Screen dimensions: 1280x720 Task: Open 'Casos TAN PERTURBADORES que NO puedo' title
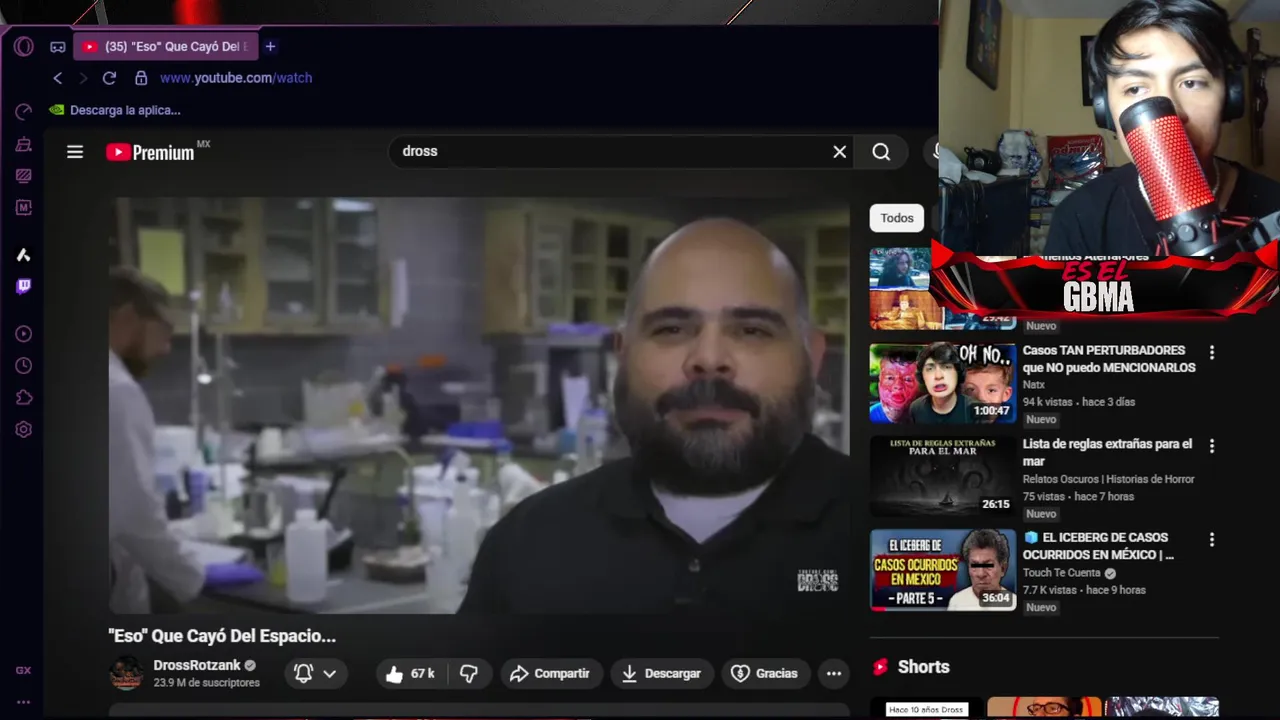tap(1109, 359)
